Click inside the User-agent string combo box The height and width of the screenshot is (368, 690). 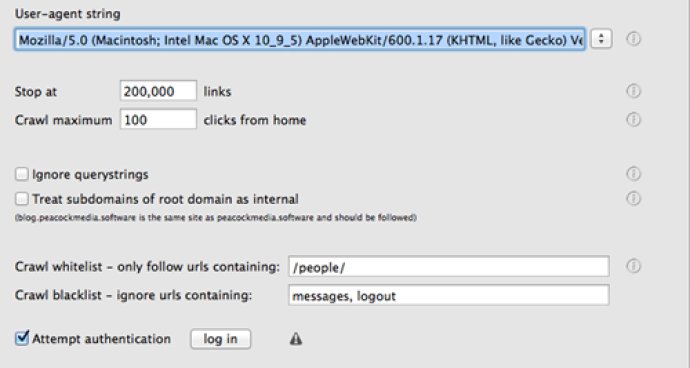[300, 40]
